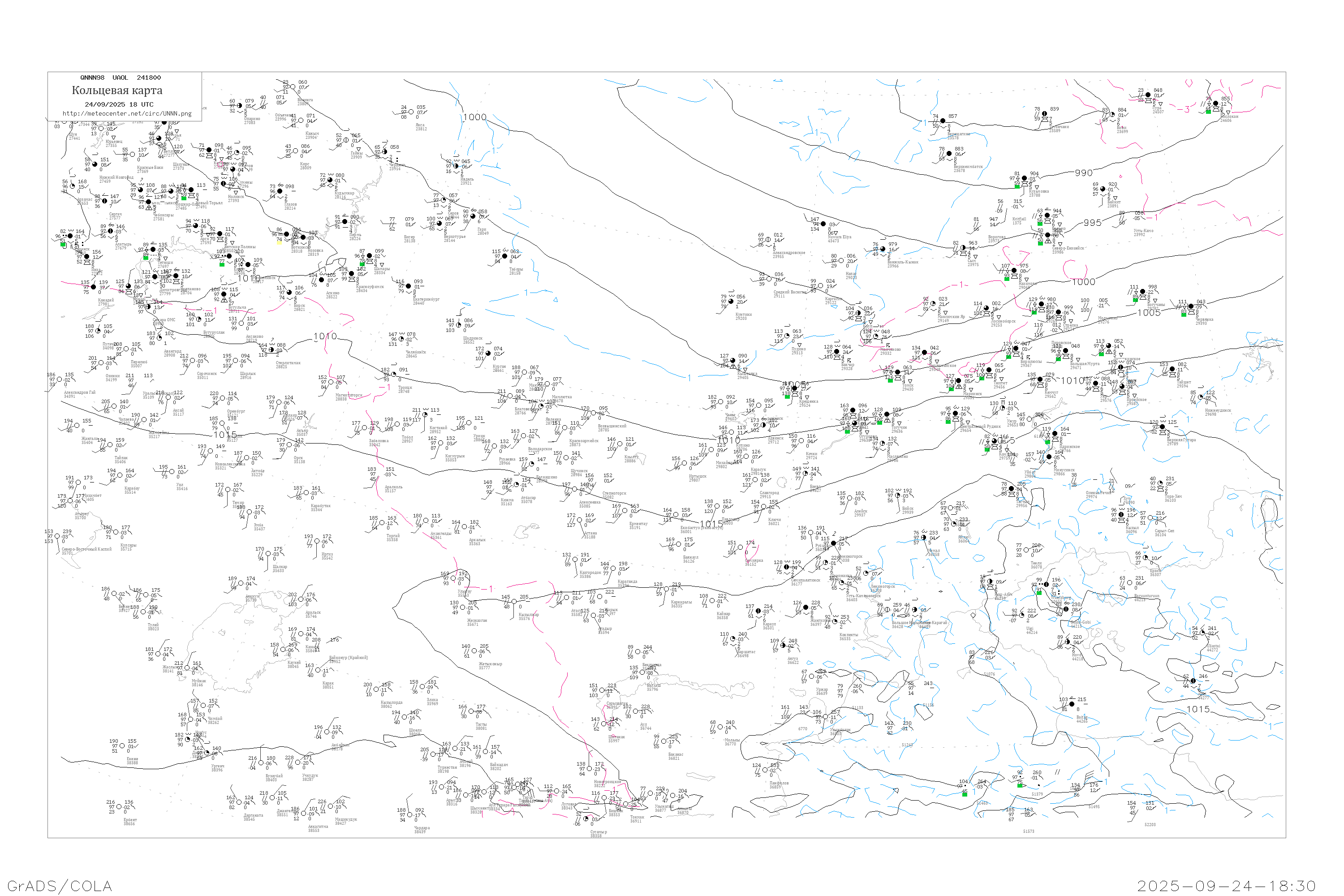Click the Тура station filled circle

click(1149, 95)
